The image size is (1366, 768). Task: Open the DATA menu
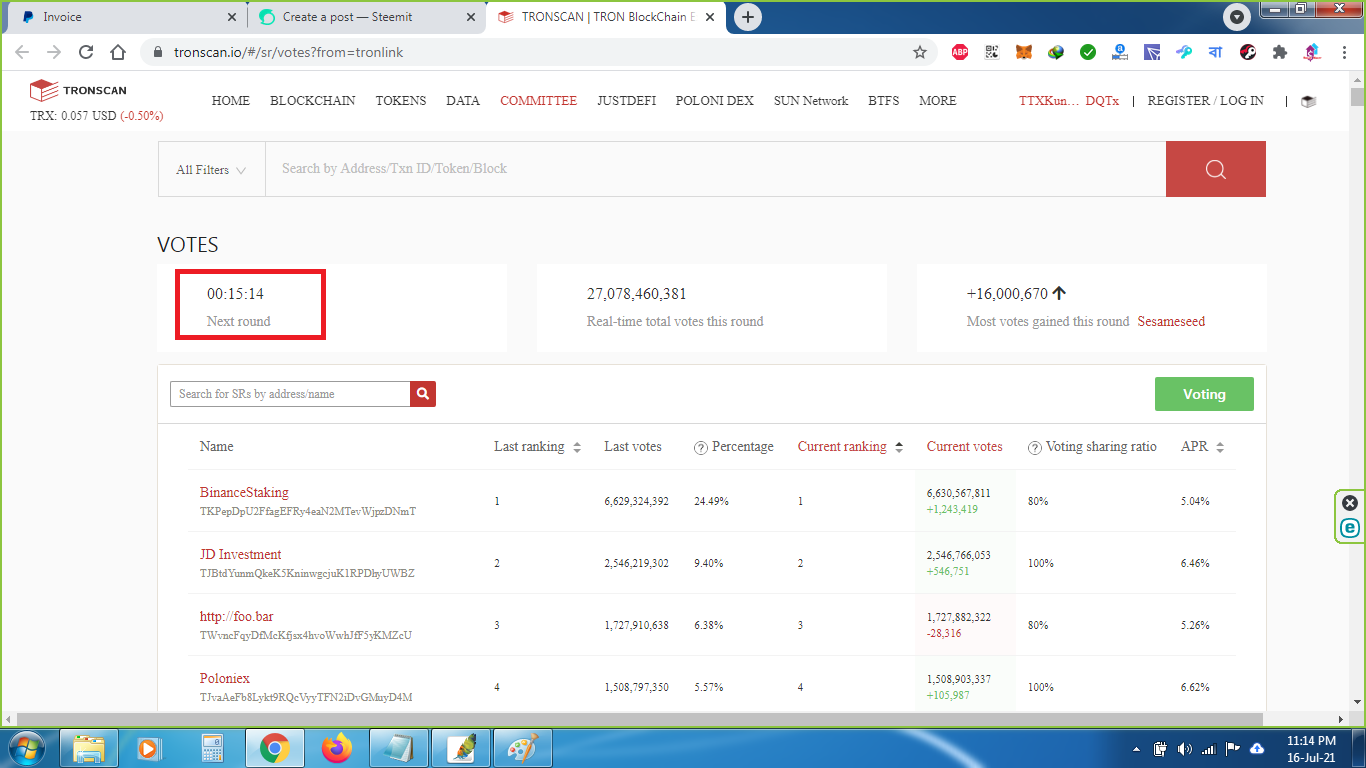pos(463,101)
